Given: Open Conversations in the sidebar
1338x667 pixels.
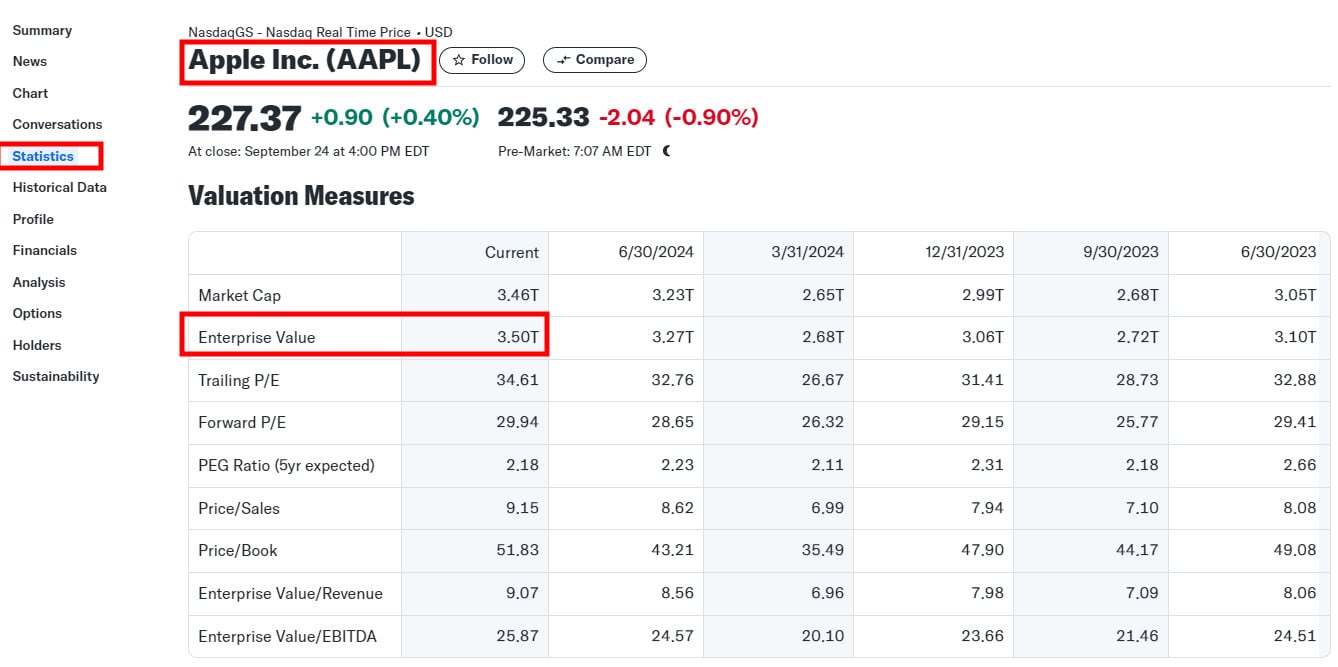Looking at the screenshot, I should click(57, 124).
